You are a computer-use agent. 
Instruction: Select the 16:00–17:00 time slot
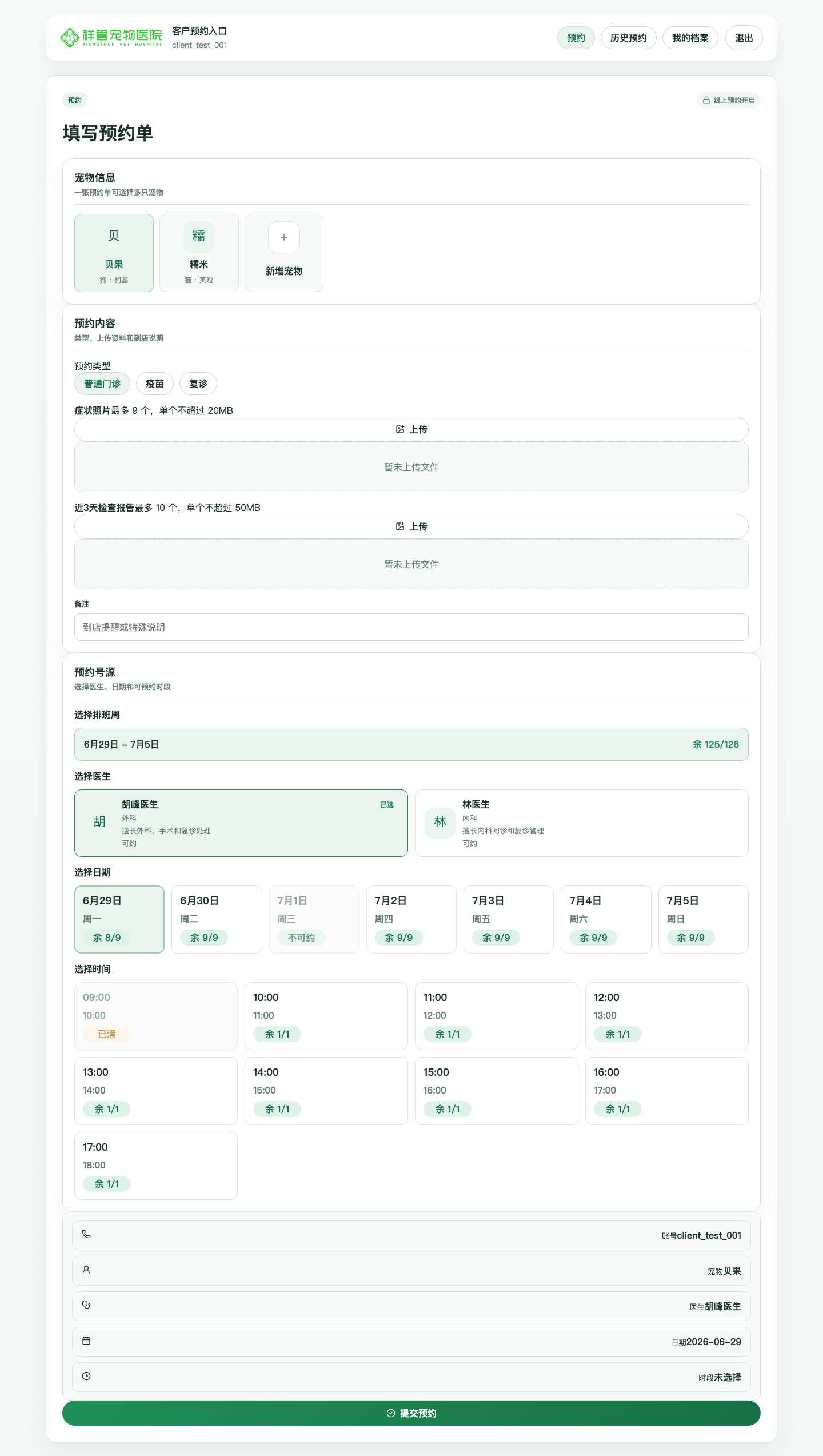coord(667,1091)
